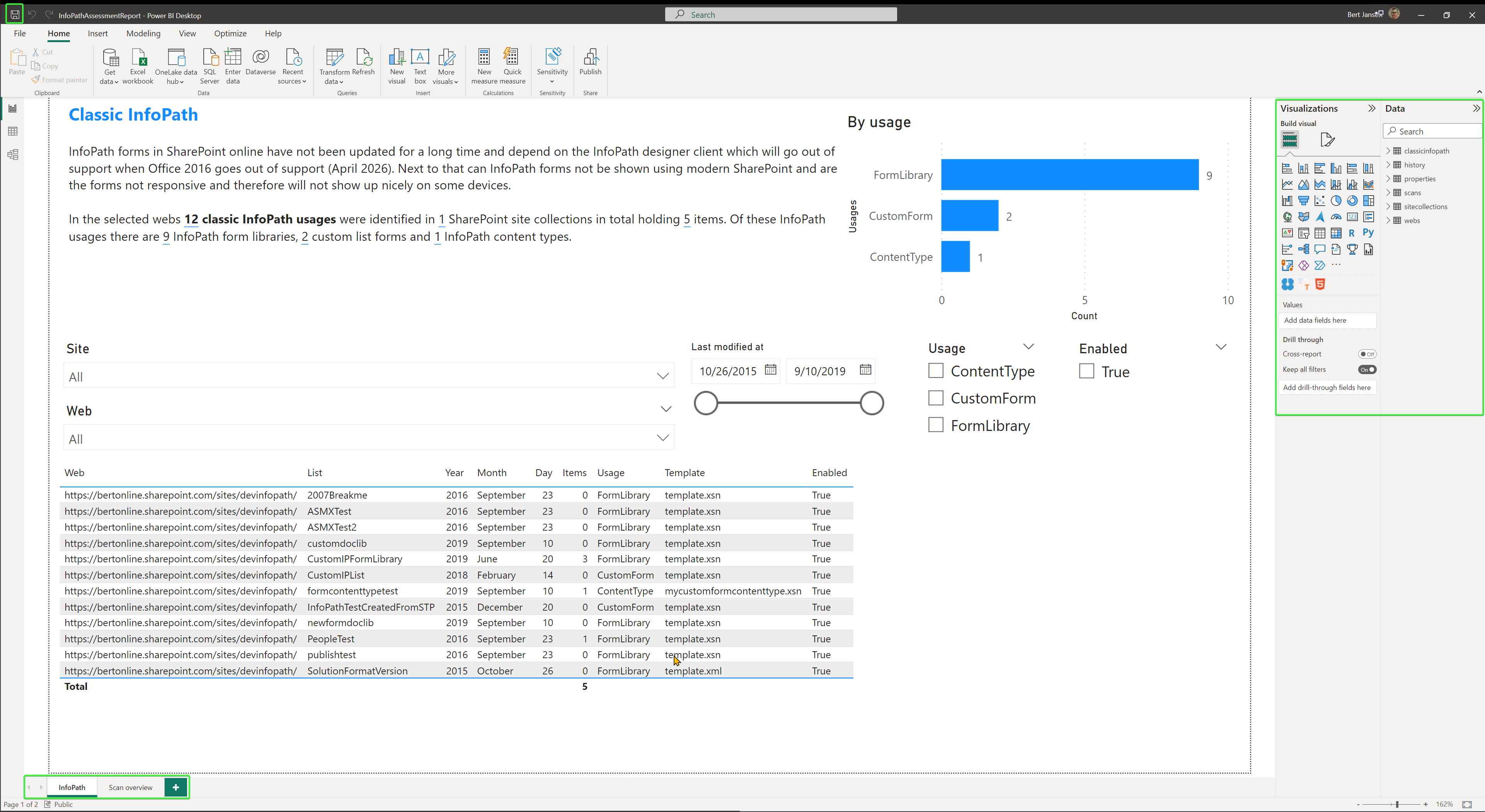Image resolution: width=1485 pixels, height=812 pixels.
Task: Click the left handle of date slider
Action: coord(706,403)
